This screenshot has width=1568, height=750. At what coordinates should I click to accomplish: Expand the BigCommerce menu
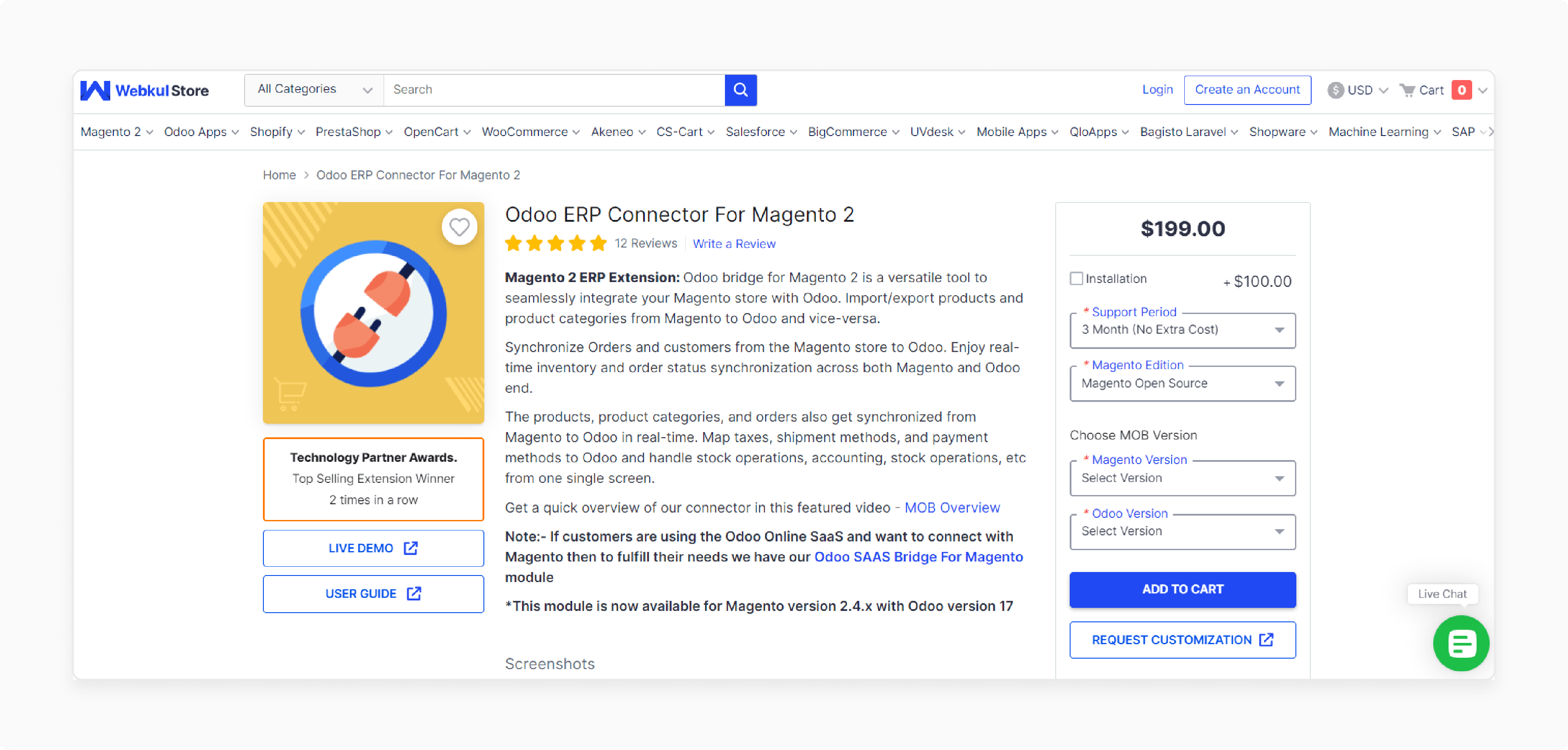click(x=854, y=132)
